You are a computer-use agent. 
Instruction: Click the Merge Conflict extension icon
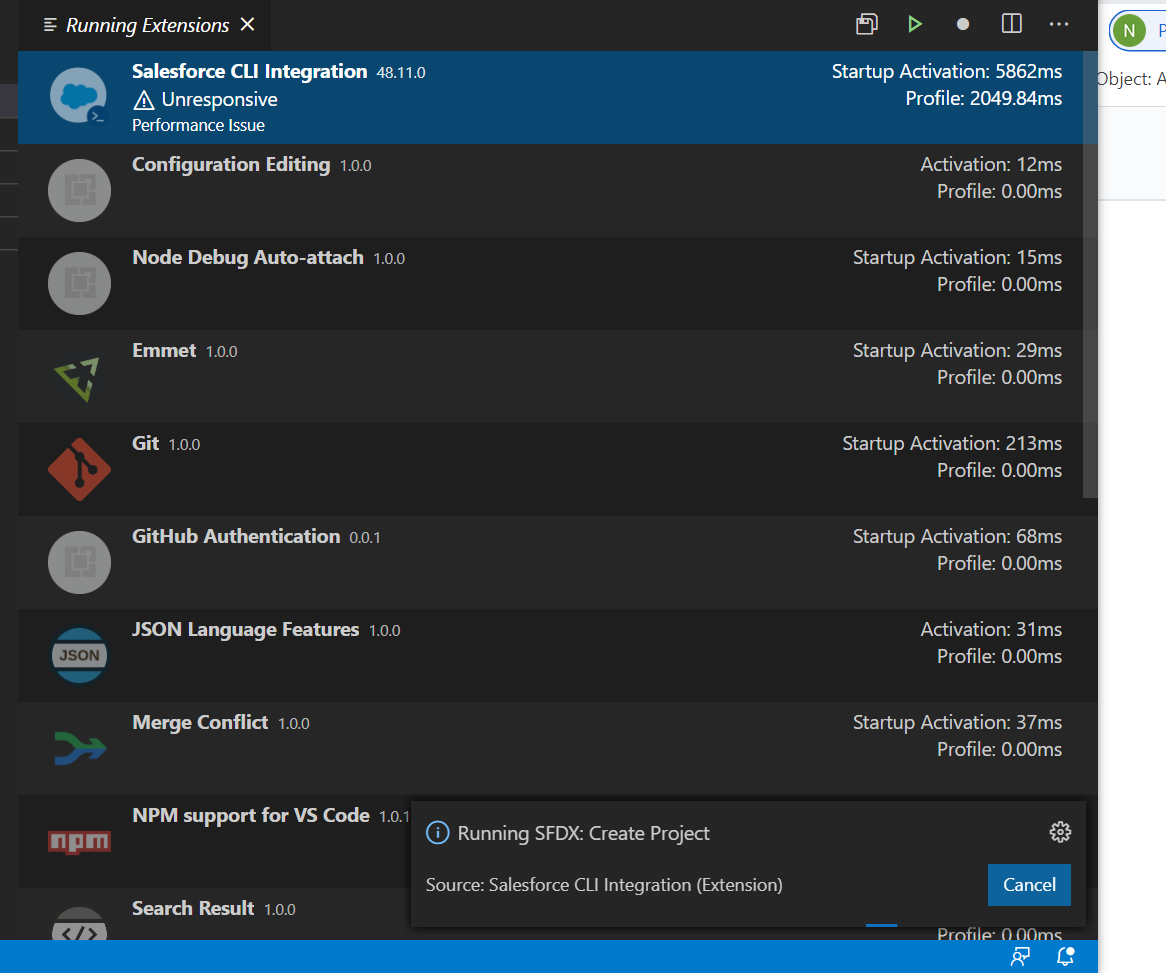click(80, 748)
